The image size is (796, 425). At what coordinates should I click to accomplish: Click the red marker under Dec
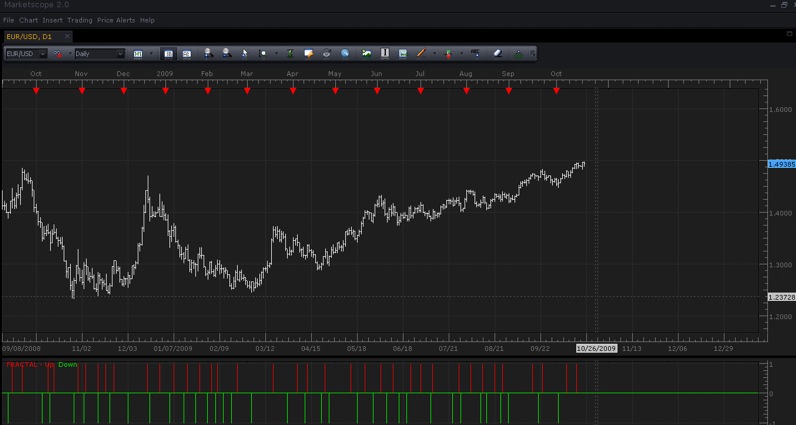point(123,91)
